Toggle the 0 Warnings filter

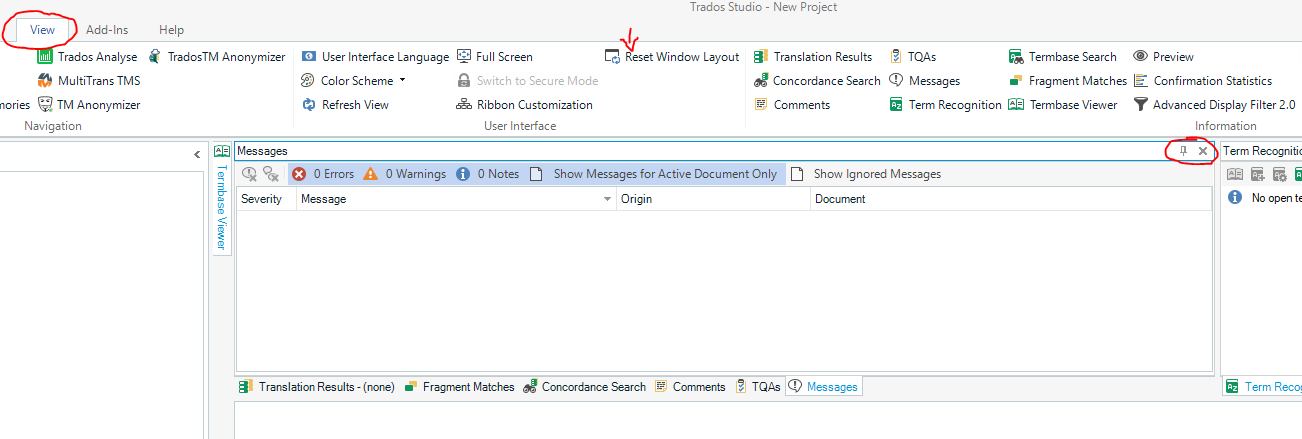pos(404,174)
